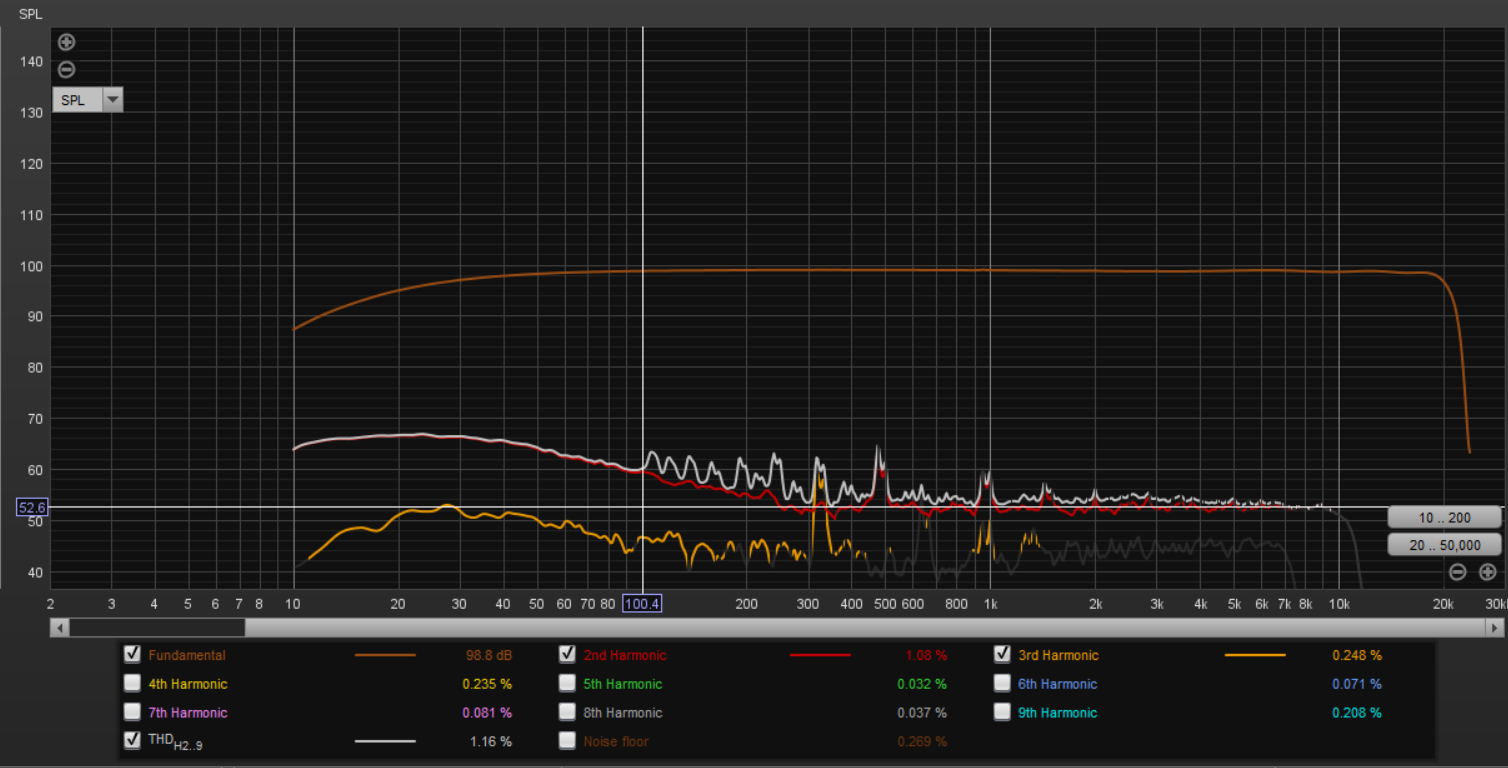Enable the 4th Harmonic trace

[132, 684]
